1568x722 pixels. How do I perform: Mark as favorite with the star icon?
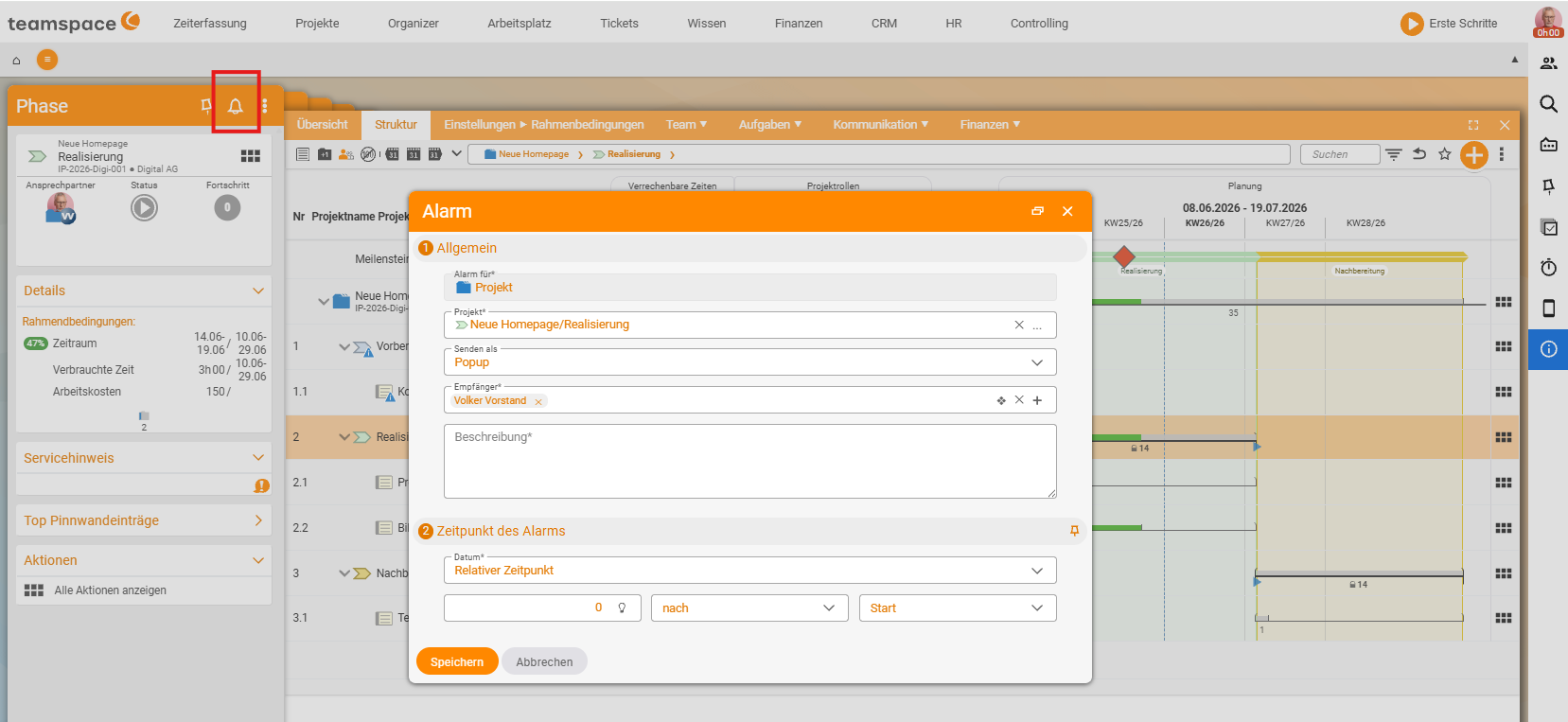pos(1444,154)
